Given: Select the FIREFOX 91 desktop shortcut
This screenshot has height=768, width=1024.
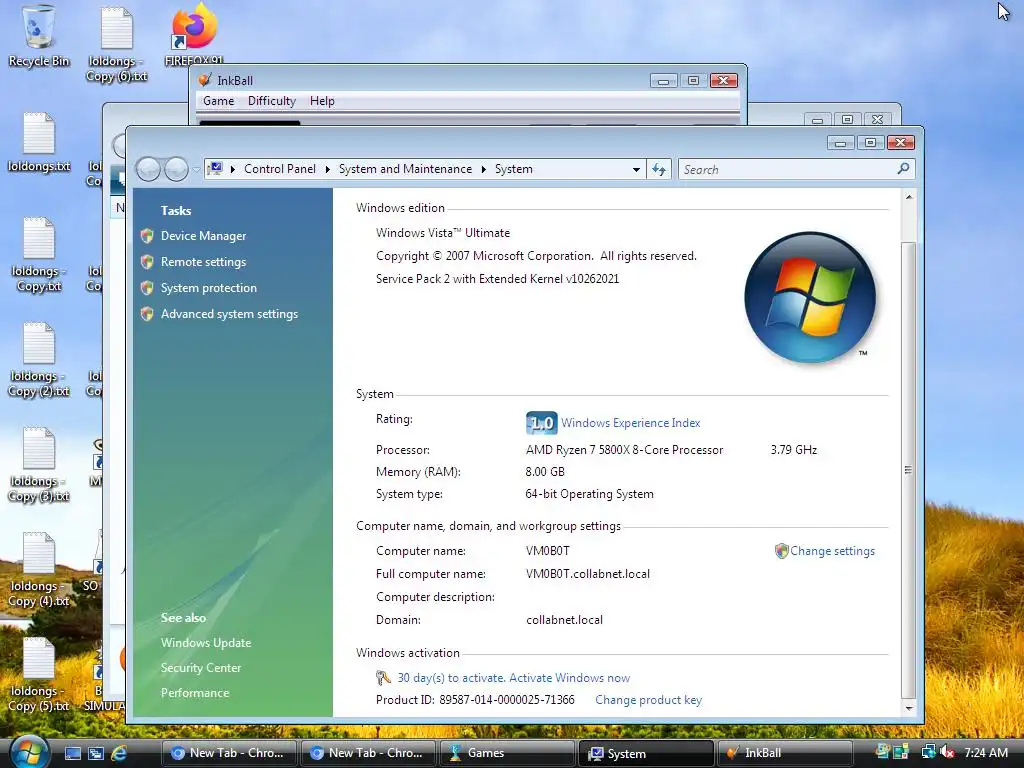Looking at the screenshot, I should point(194,36).
